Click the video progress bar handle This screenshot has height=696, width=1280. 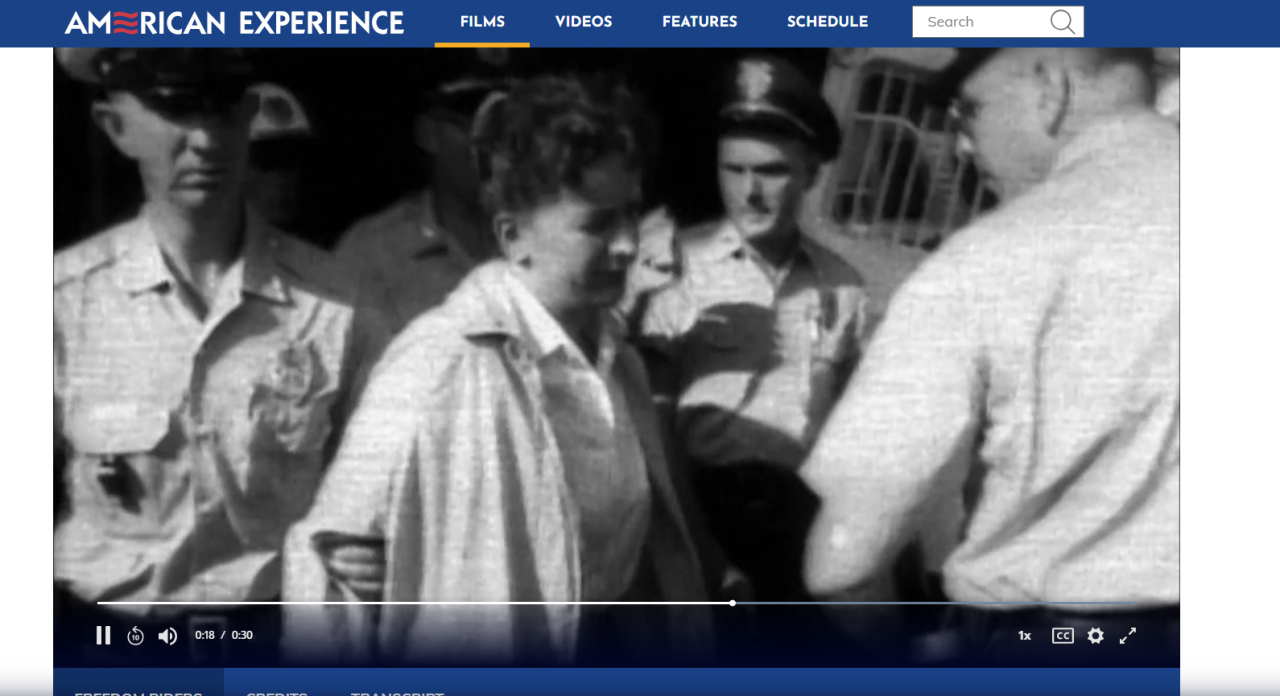tap(733, 603)
